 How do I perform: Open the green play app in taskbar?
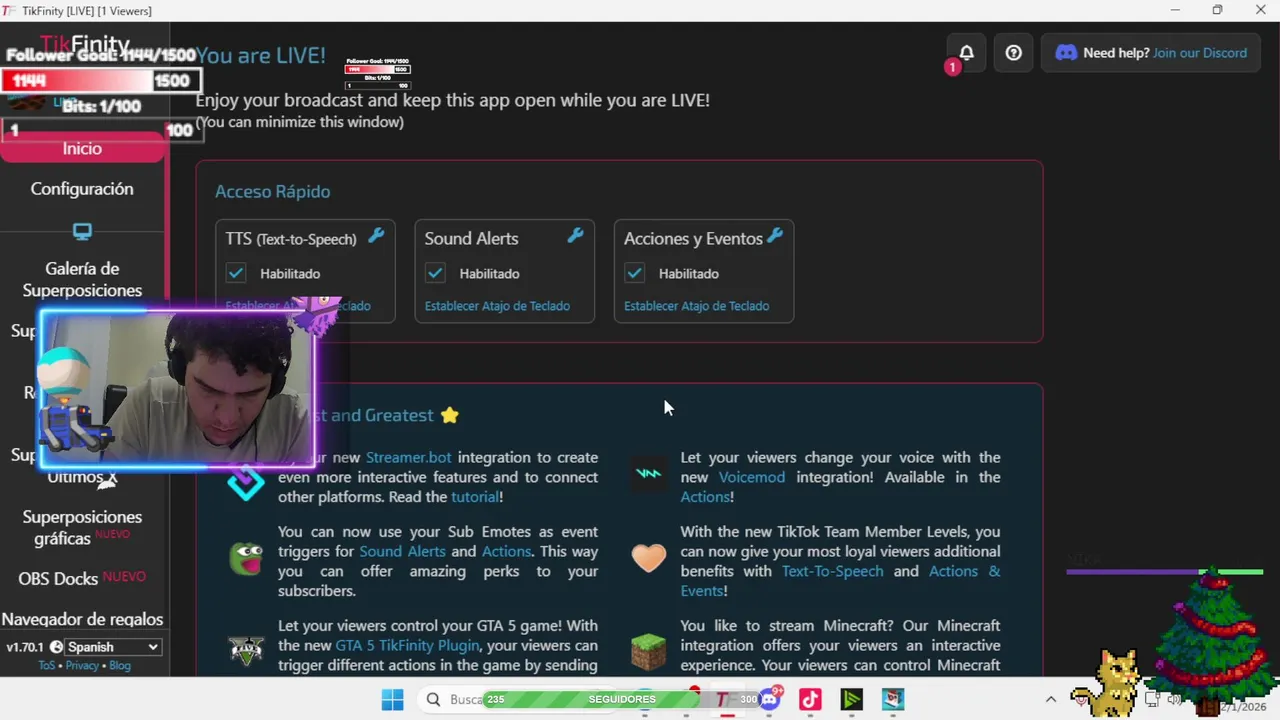click(851, 700)
